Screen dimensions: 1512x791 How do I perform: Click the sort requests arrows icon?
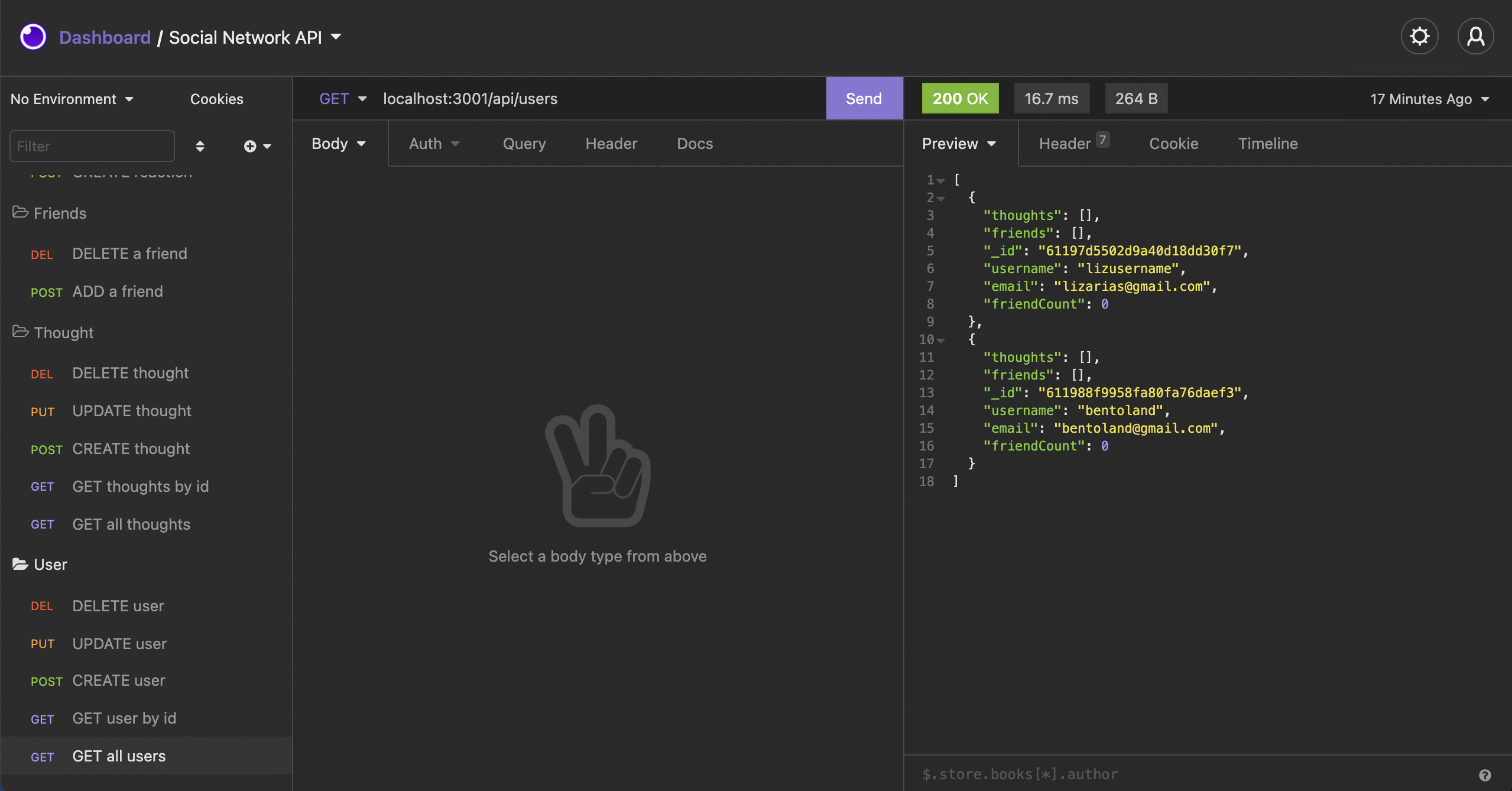coord(200,146)
